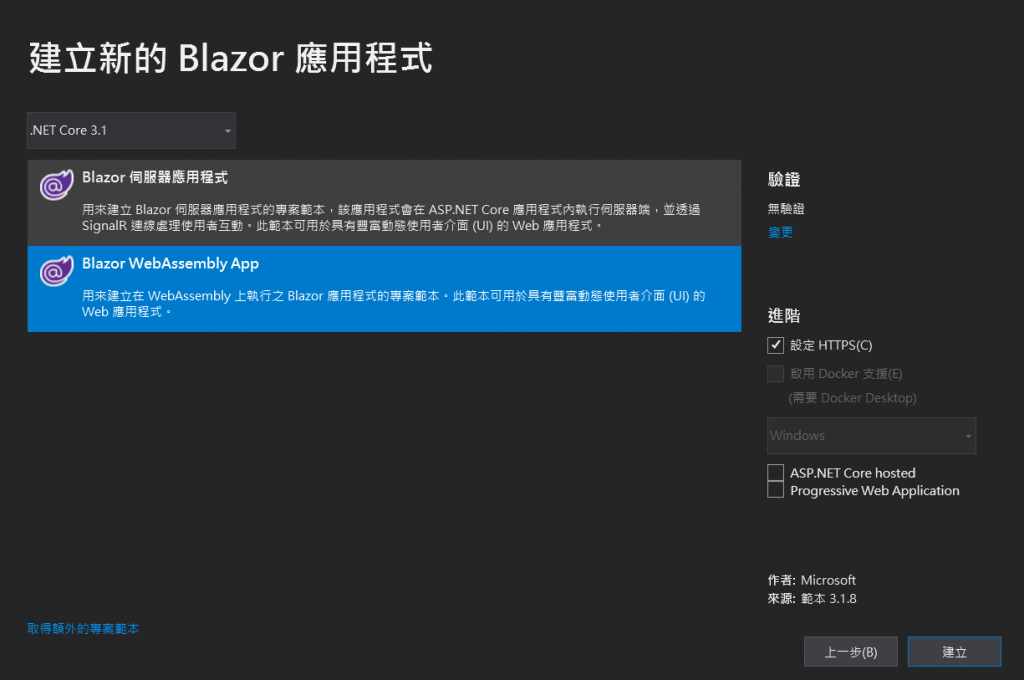Open the .NET Core 3.1 framework dropdown
This screenshot has height=680, width=1024.
131,130
